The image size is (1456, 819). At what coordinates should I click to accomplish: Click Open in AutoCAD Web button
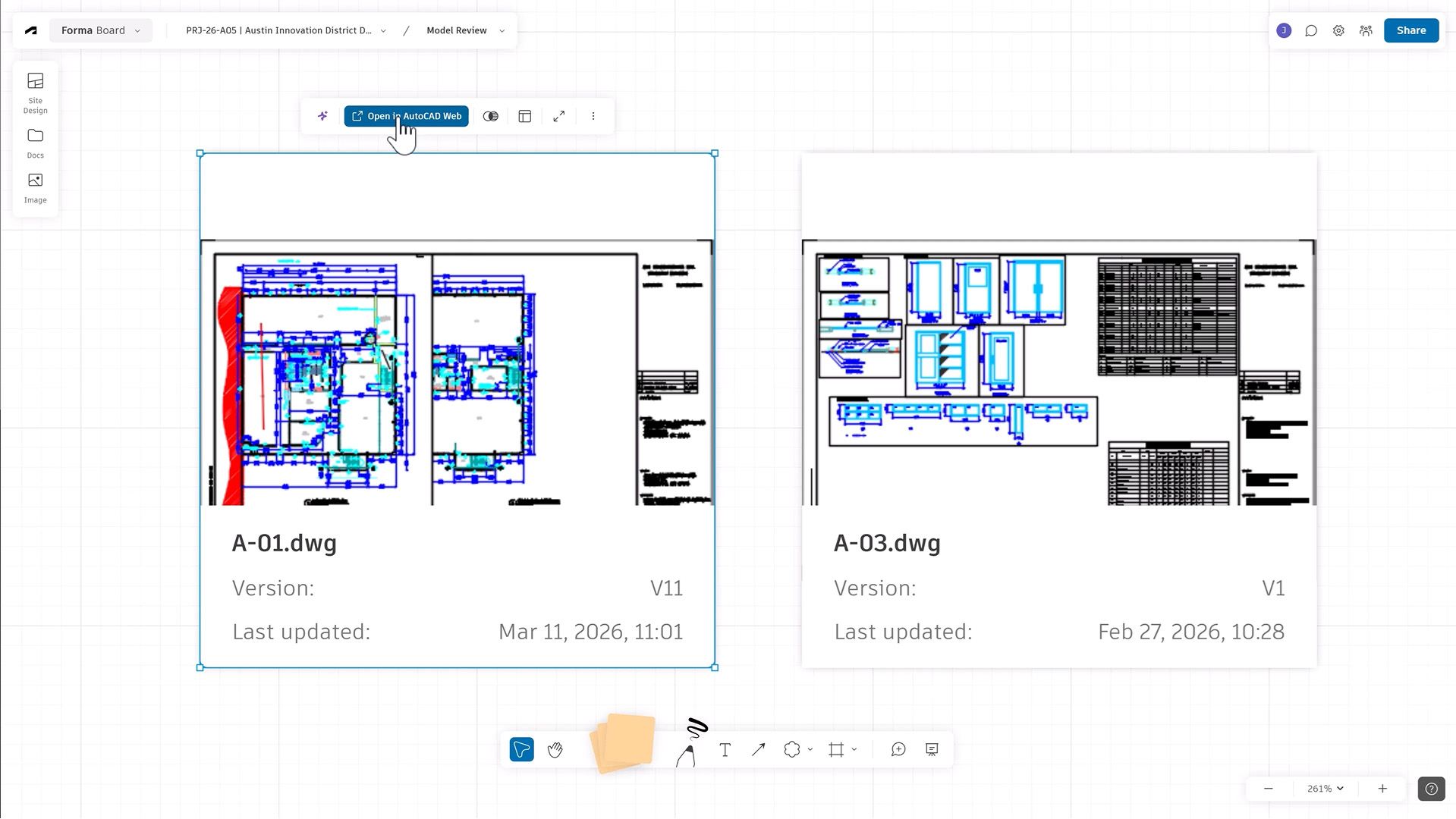407,116
